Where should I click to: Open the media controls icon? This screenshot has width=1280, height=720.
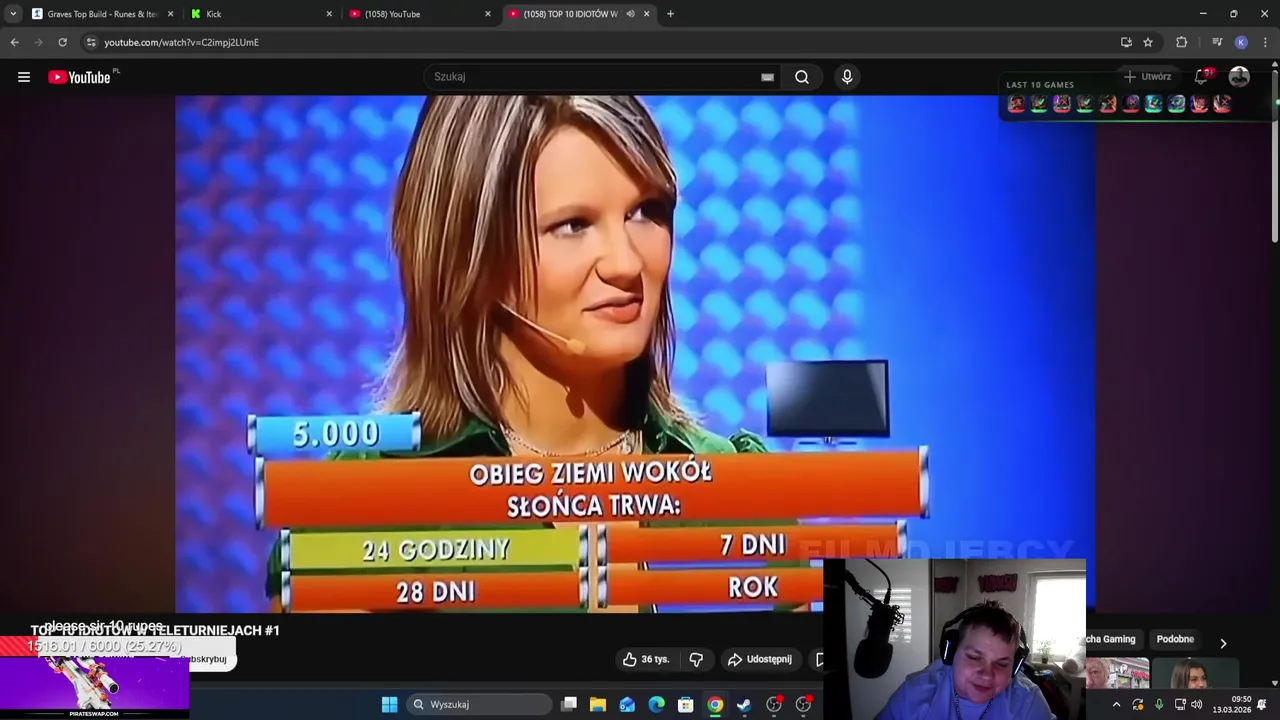(1217, 42)
